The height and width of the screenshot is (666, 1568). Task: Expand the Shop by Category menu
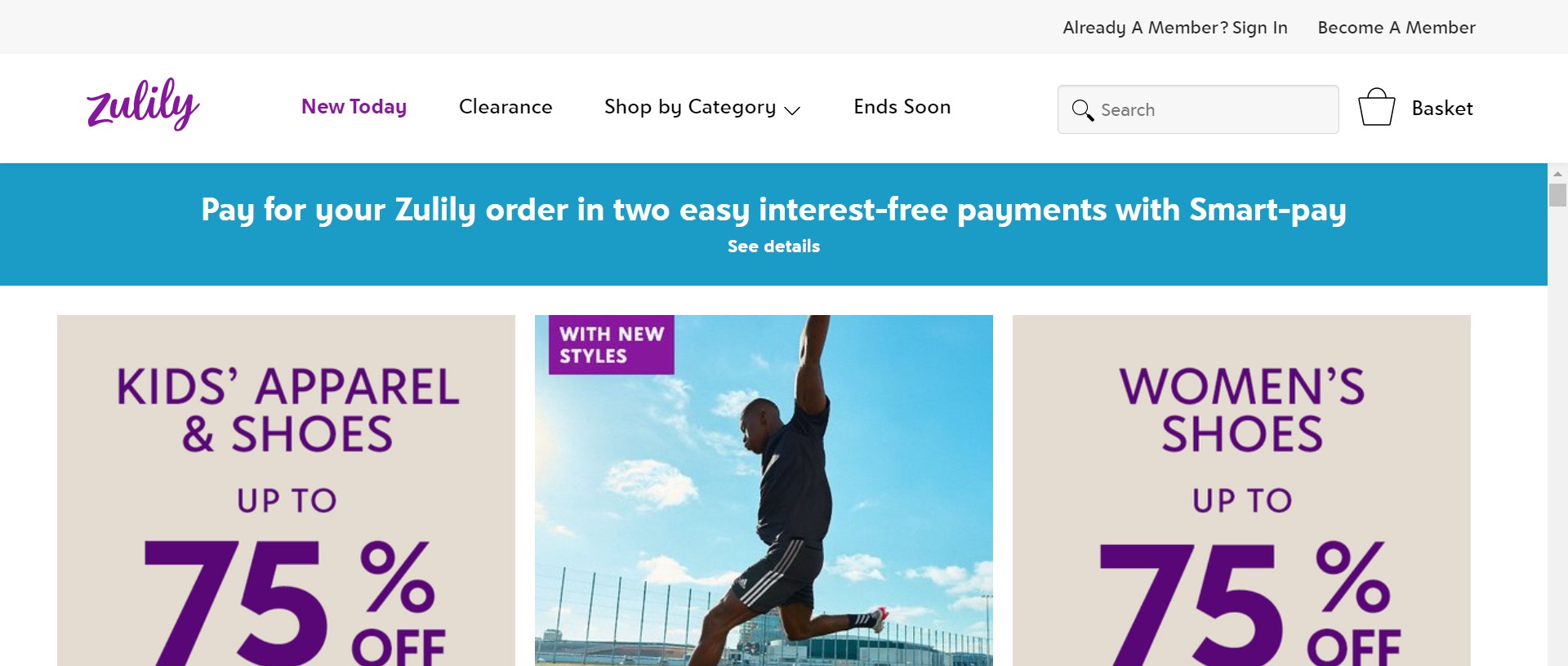coord(702,107)
